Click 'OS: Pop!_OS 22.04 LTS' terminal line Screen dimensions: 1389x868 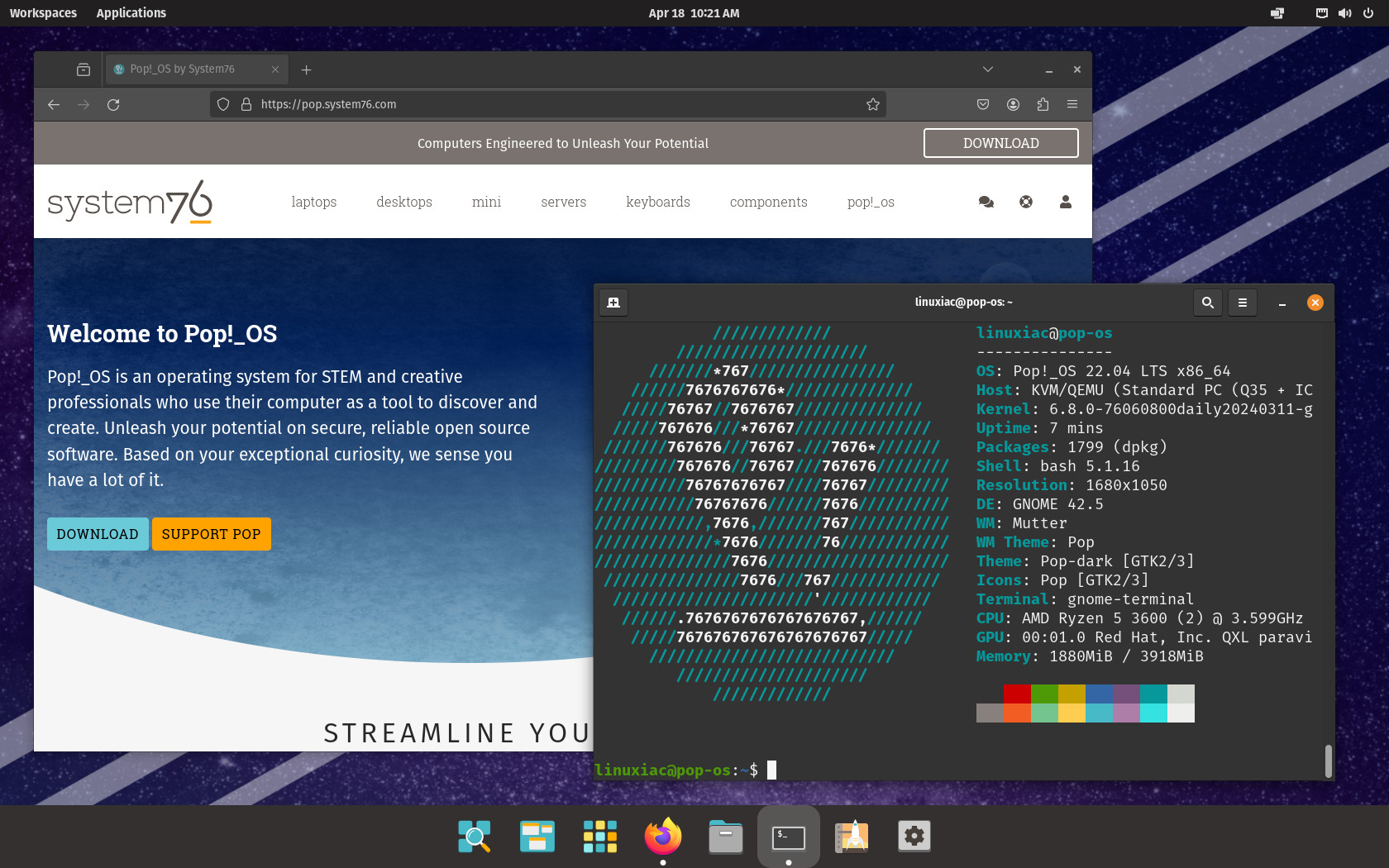(1103, 371)
